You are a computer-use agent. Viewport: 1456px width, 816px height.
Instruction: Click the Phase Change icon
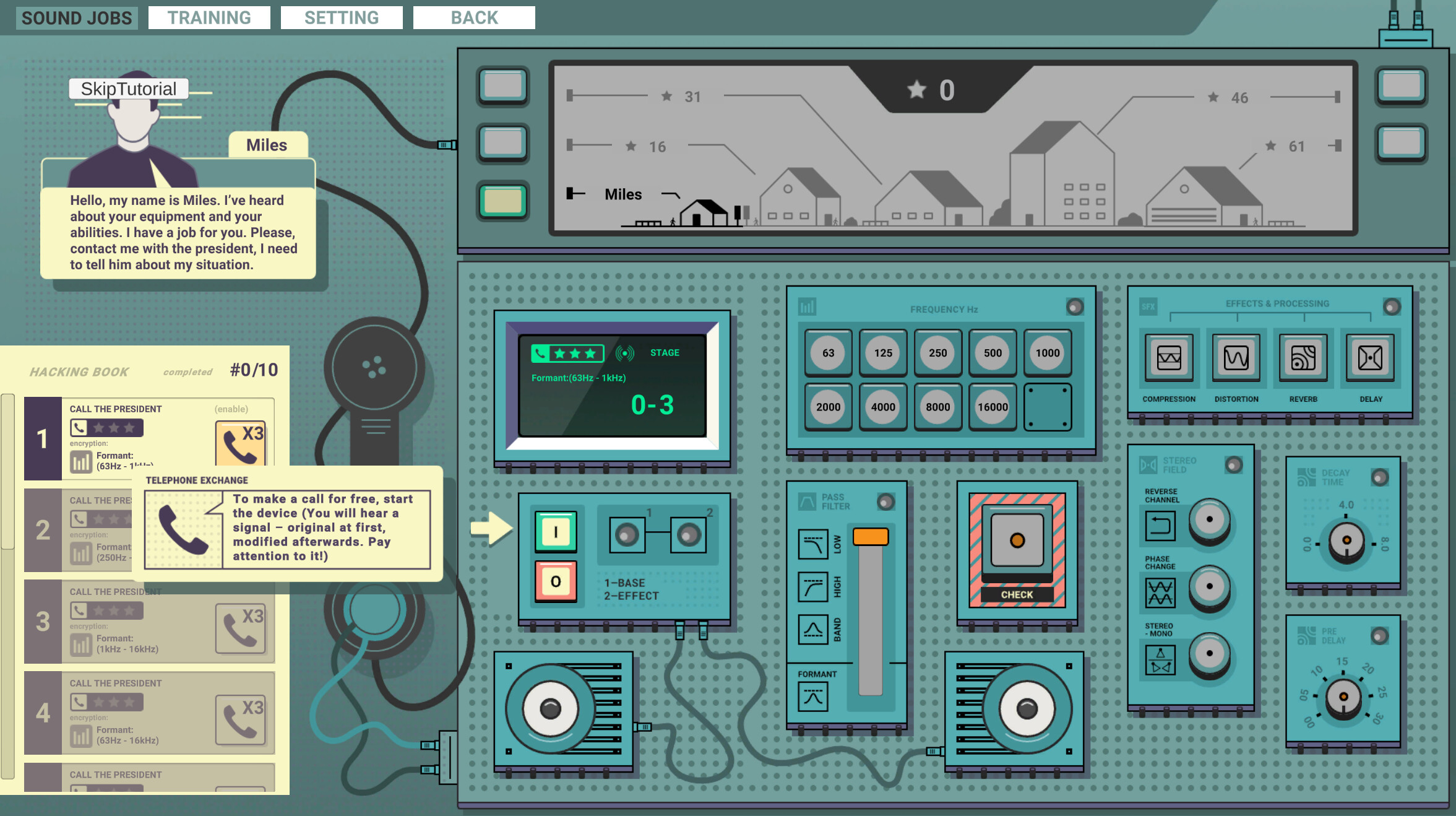point(1160,592)
